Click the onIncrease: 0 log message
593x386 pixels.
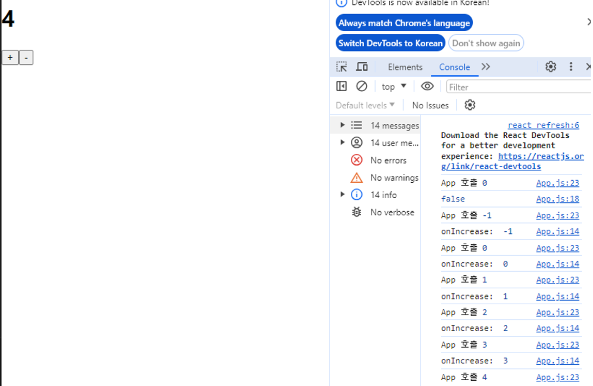pos(474,264)
